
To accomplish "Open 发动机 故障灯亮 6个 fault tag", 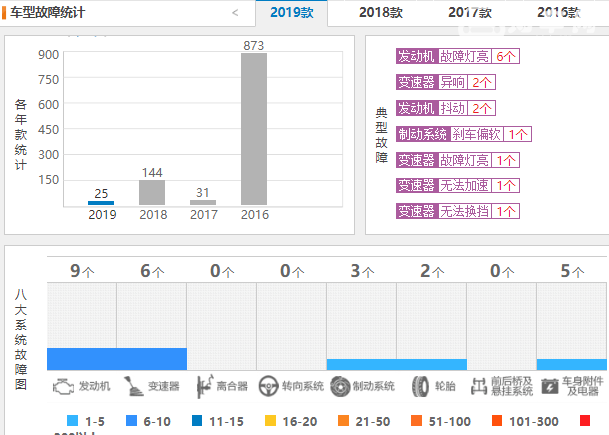I will tap(458, 56).
